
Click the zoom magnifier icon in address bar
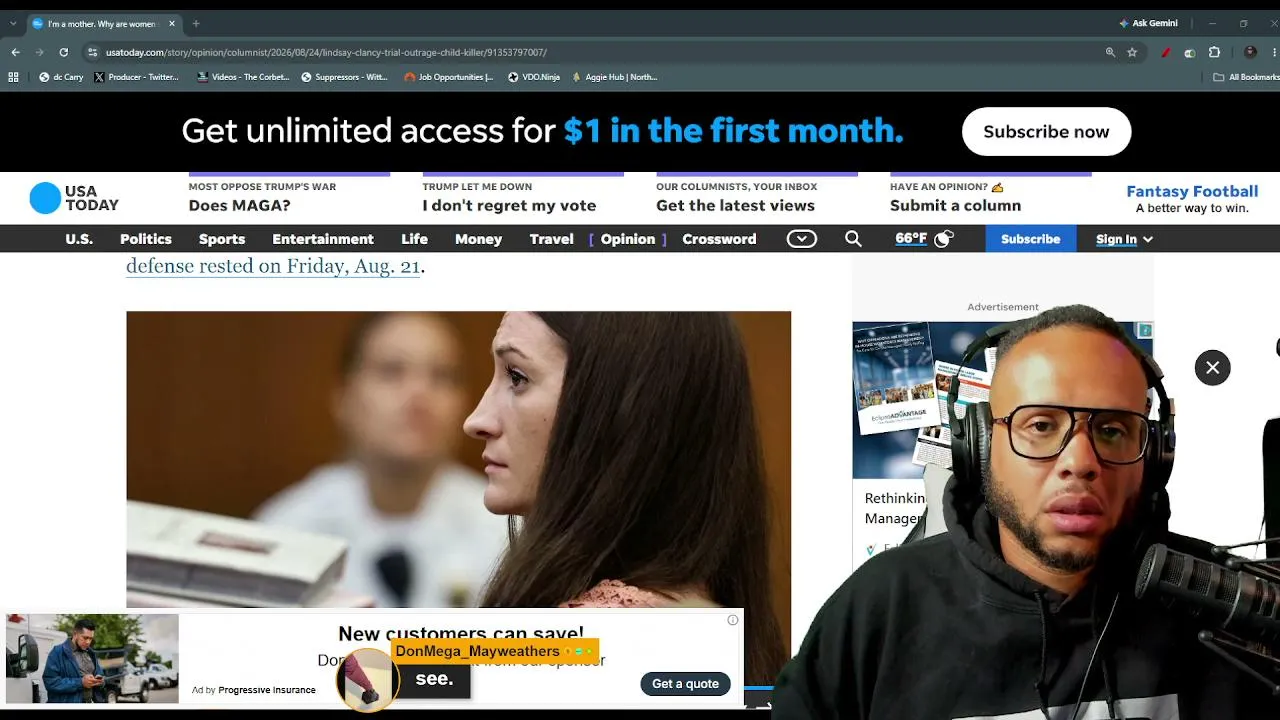(1110, 52)
